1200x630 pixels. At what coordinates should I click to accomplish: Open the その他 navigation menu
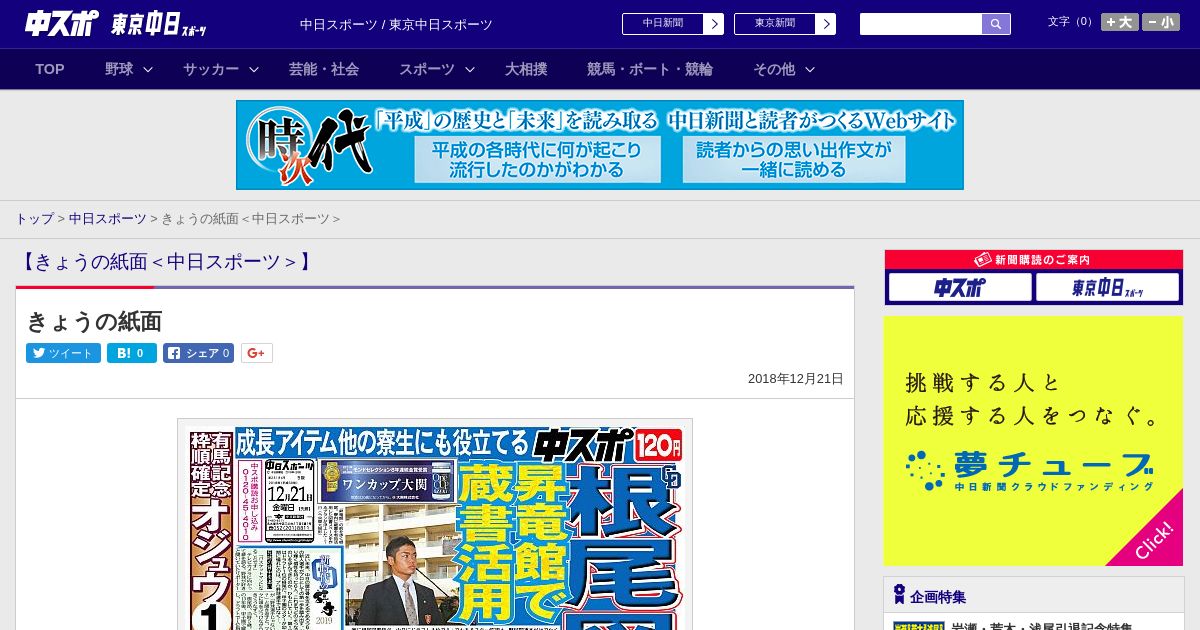point(774,69)
